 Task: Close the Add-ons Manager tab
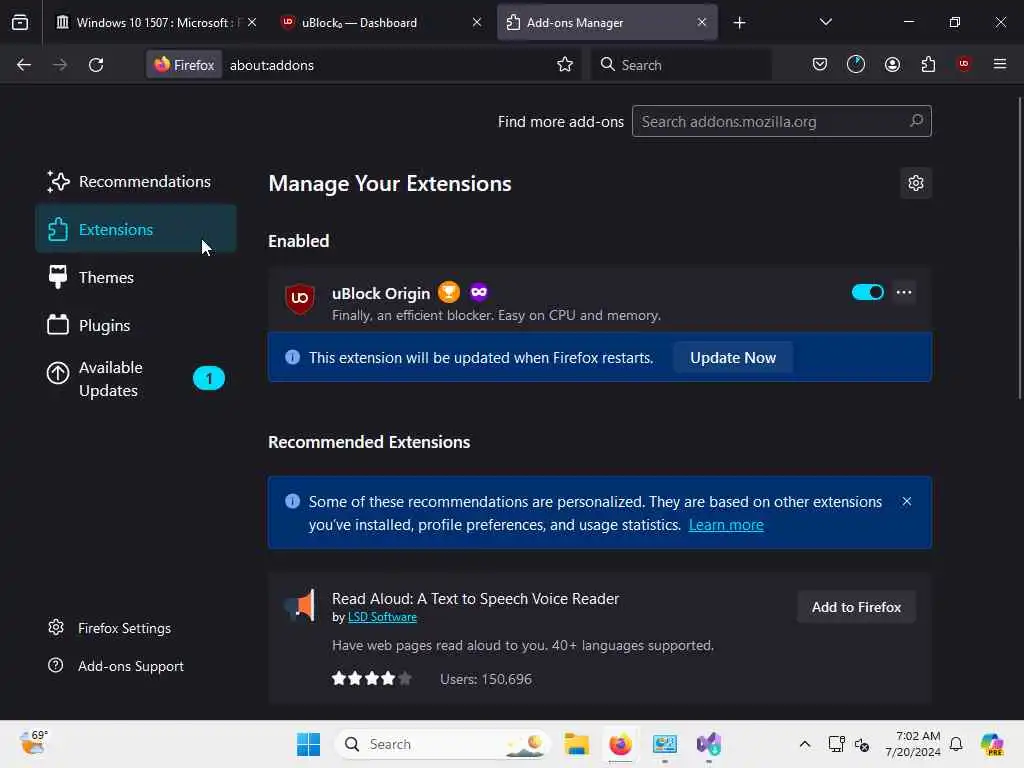[x=701, y=22]
